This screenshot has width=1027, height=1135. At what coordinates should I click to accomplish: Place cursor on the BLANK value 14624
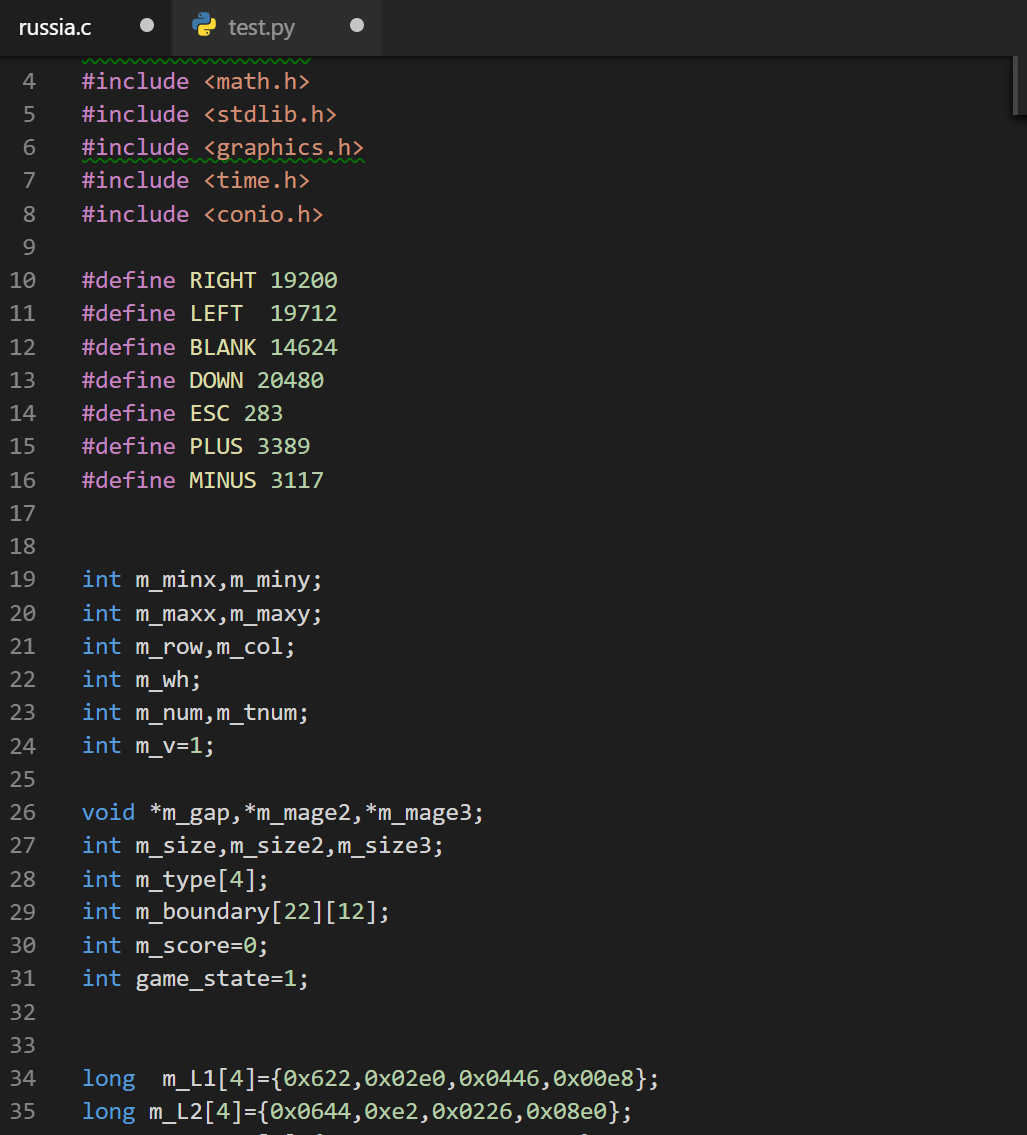point(303,347)
